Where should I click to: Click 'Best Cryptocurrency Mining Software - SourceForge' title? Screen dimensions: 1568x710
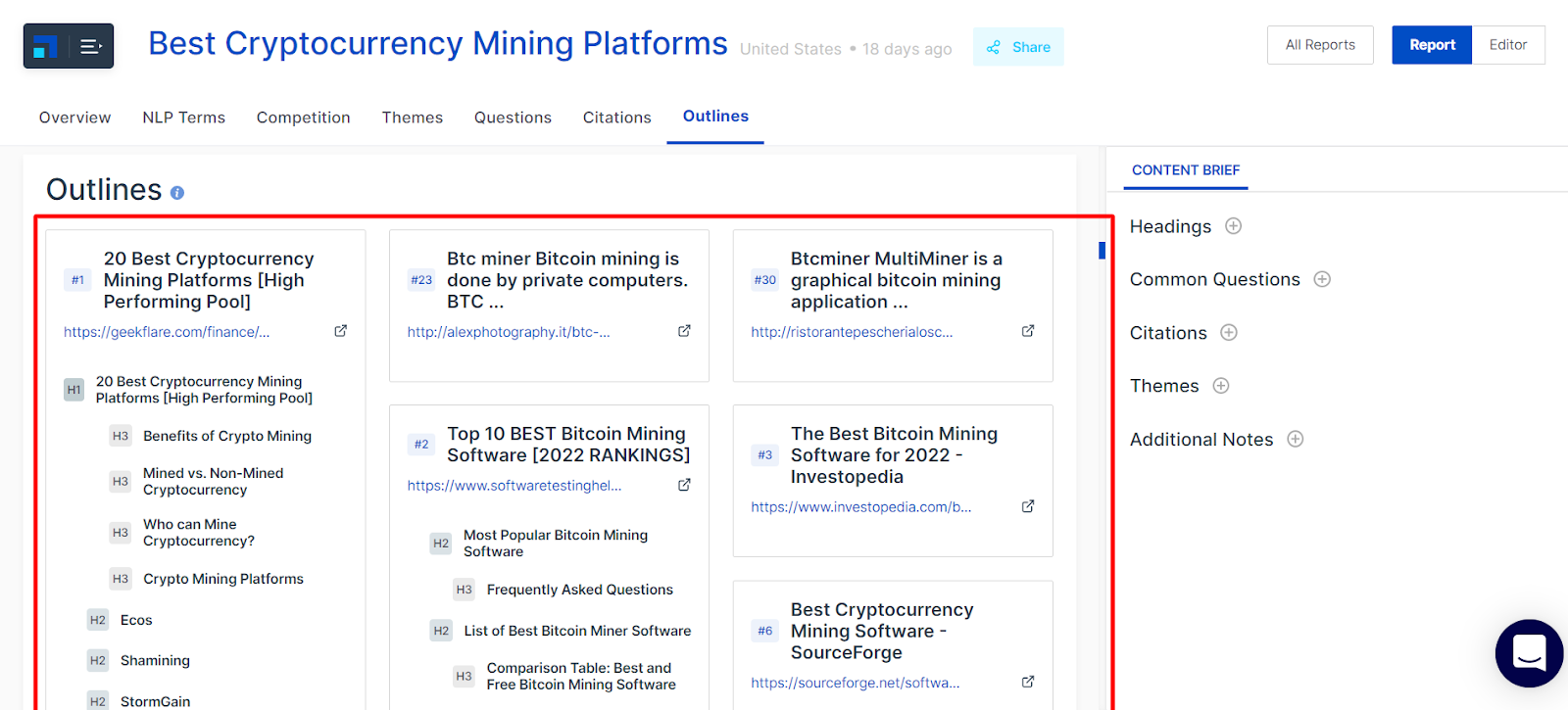tap(882, 631)
